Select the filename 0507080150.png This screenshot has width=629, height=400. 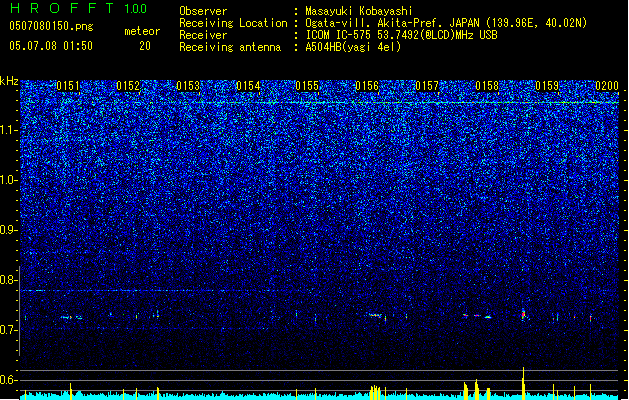[x=51, y=26]
